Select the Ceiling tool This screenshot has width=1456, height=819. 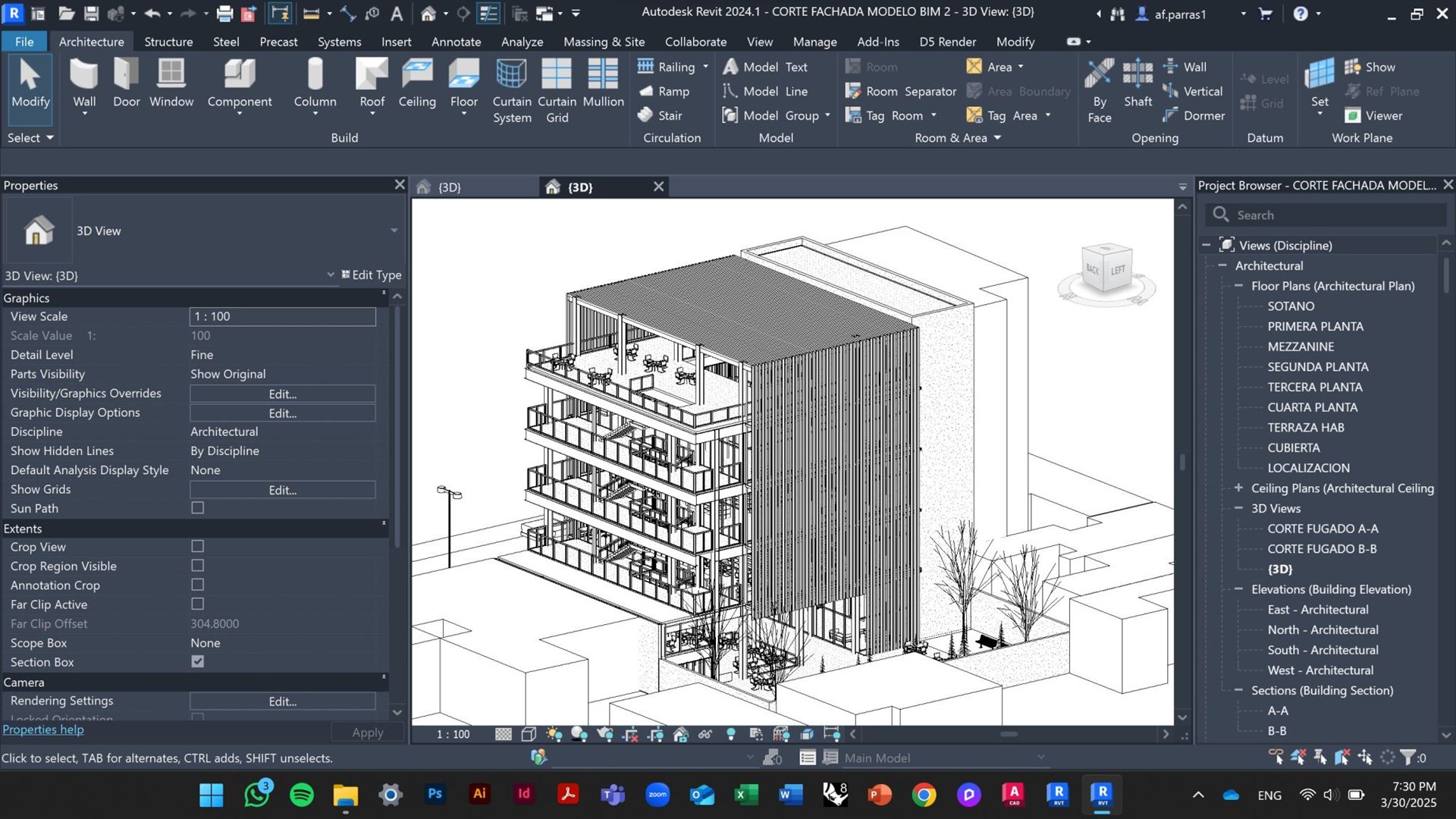coord(417,83)
